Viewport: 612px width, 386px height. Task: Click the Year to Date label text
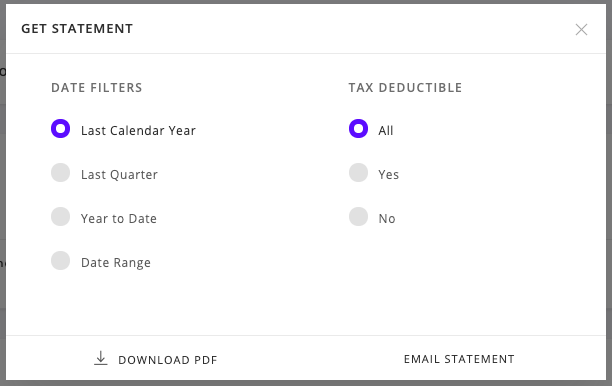119,219
